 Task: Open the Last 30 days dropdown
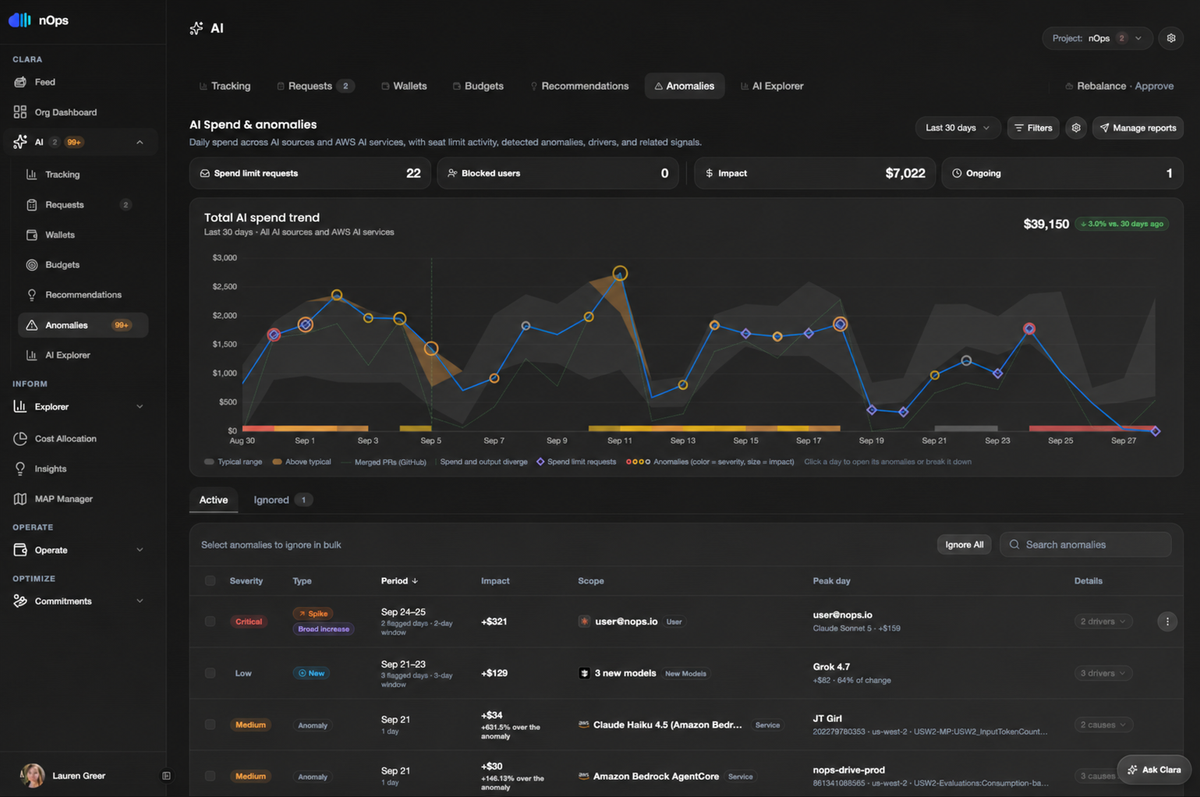[958, 128]
